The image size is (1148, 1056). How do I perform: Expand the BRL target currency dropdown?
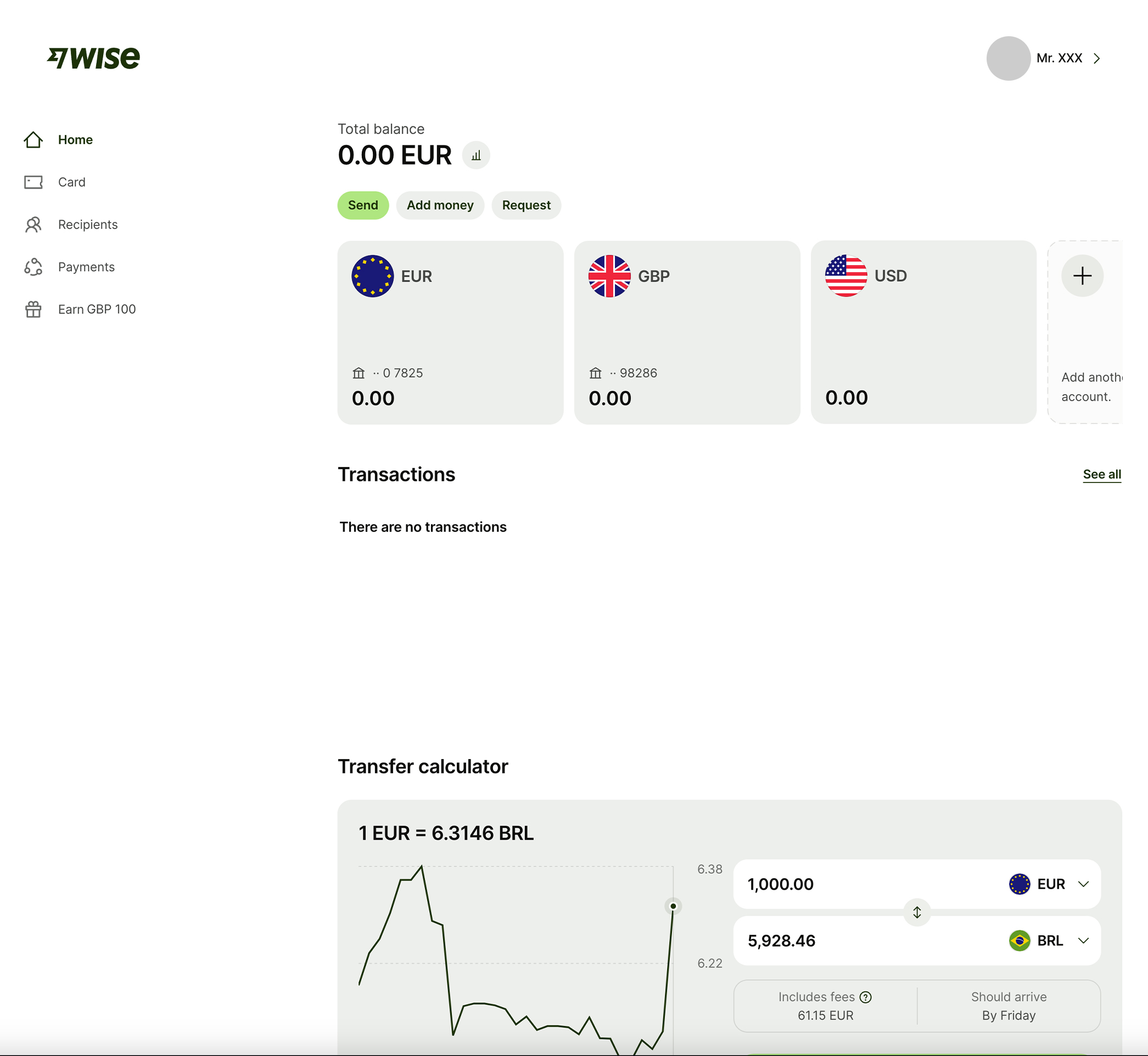pyautogui.click(x=1083, y=941)
